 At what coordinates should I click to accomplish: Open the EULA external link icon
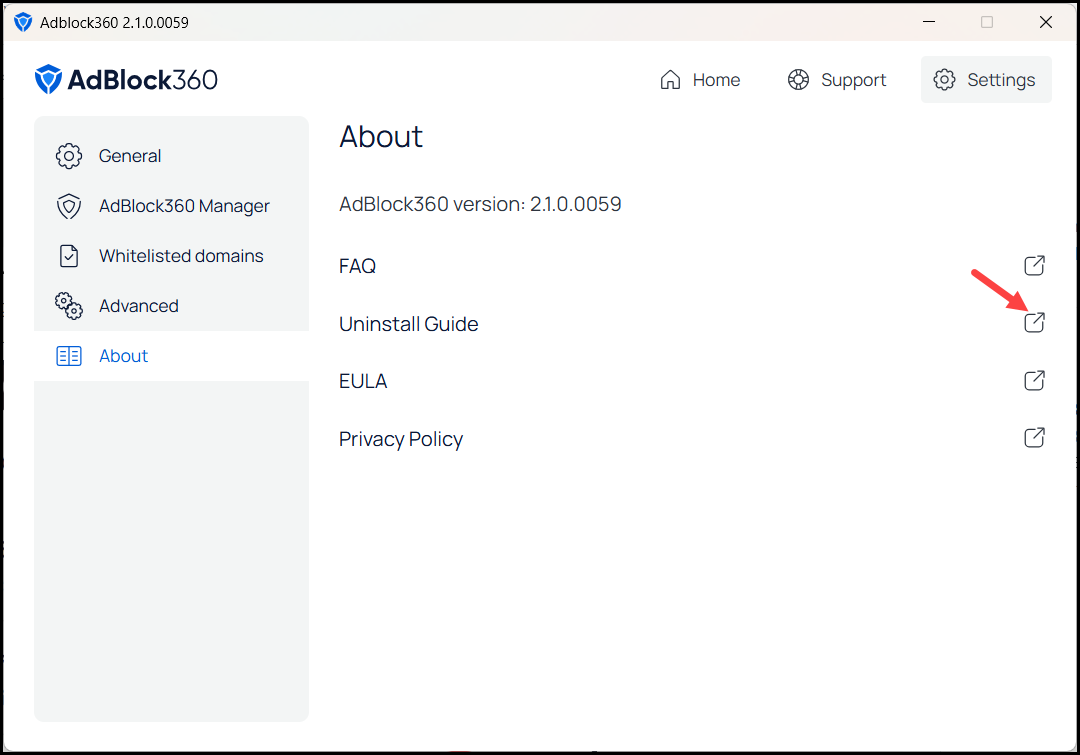pyautogui.click(x=1034, y=380)
